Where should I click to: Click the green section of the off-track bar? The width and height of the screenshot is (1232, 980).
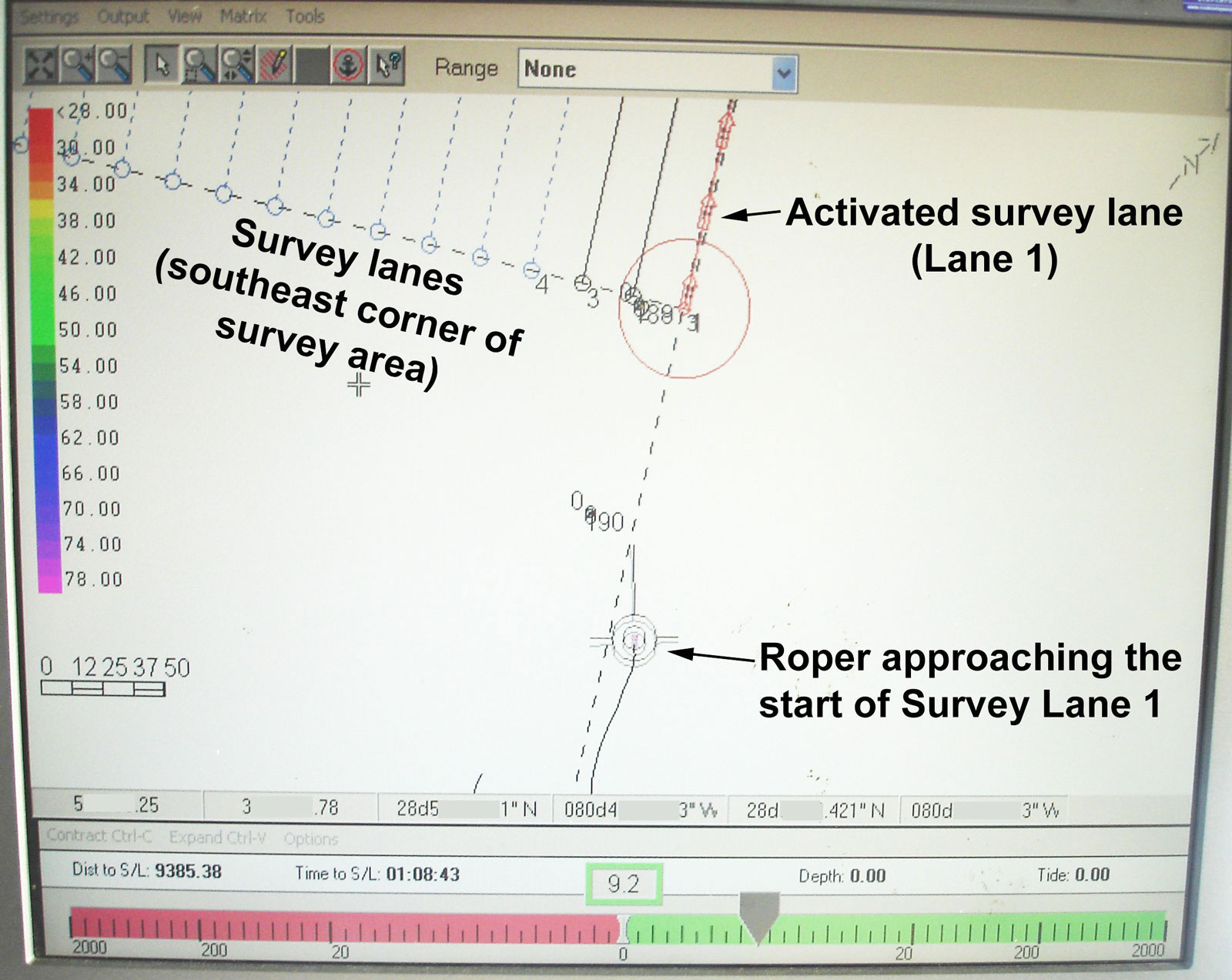coord(897,928)
